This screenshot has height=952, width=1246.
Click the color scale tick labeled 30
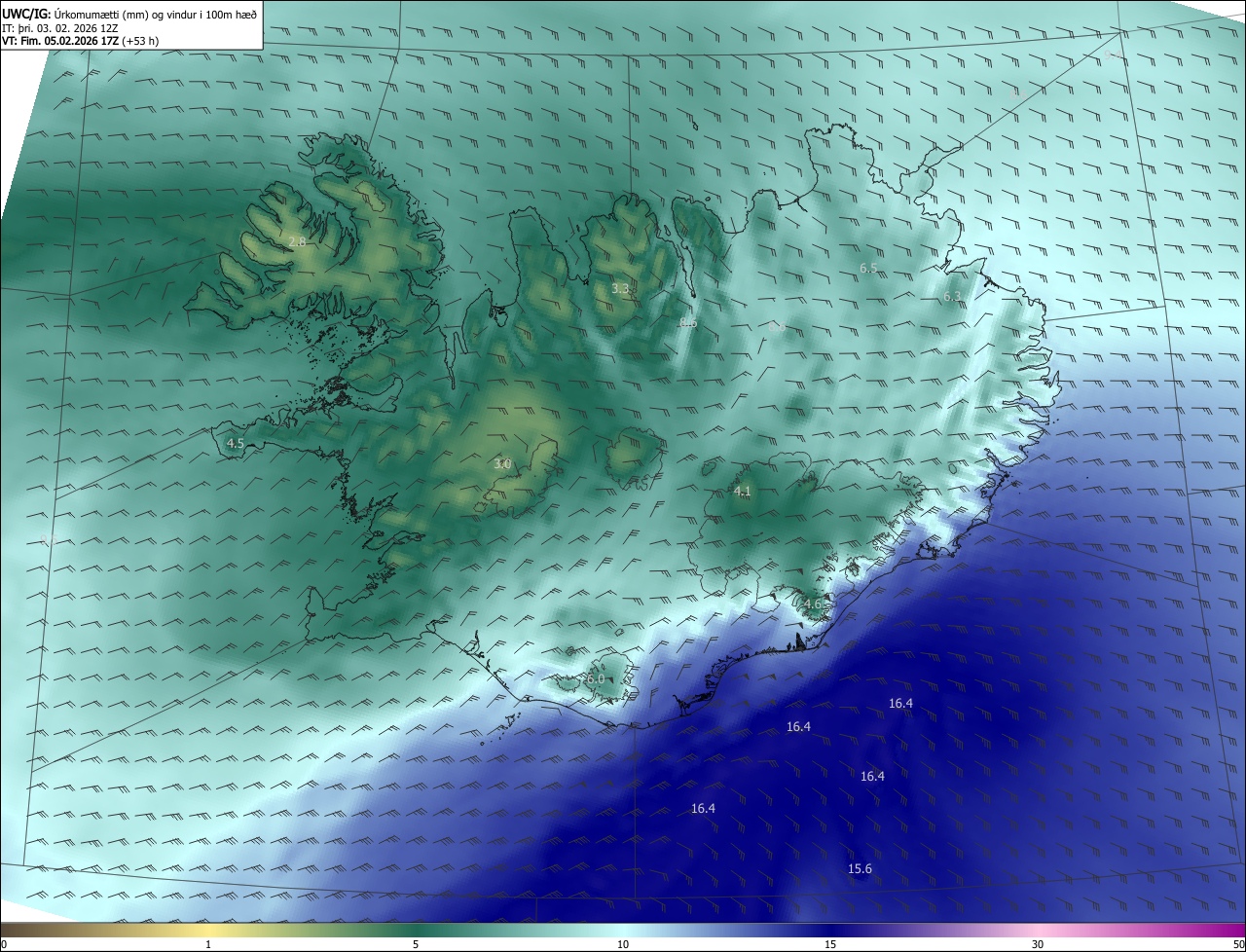point(1038,944)
